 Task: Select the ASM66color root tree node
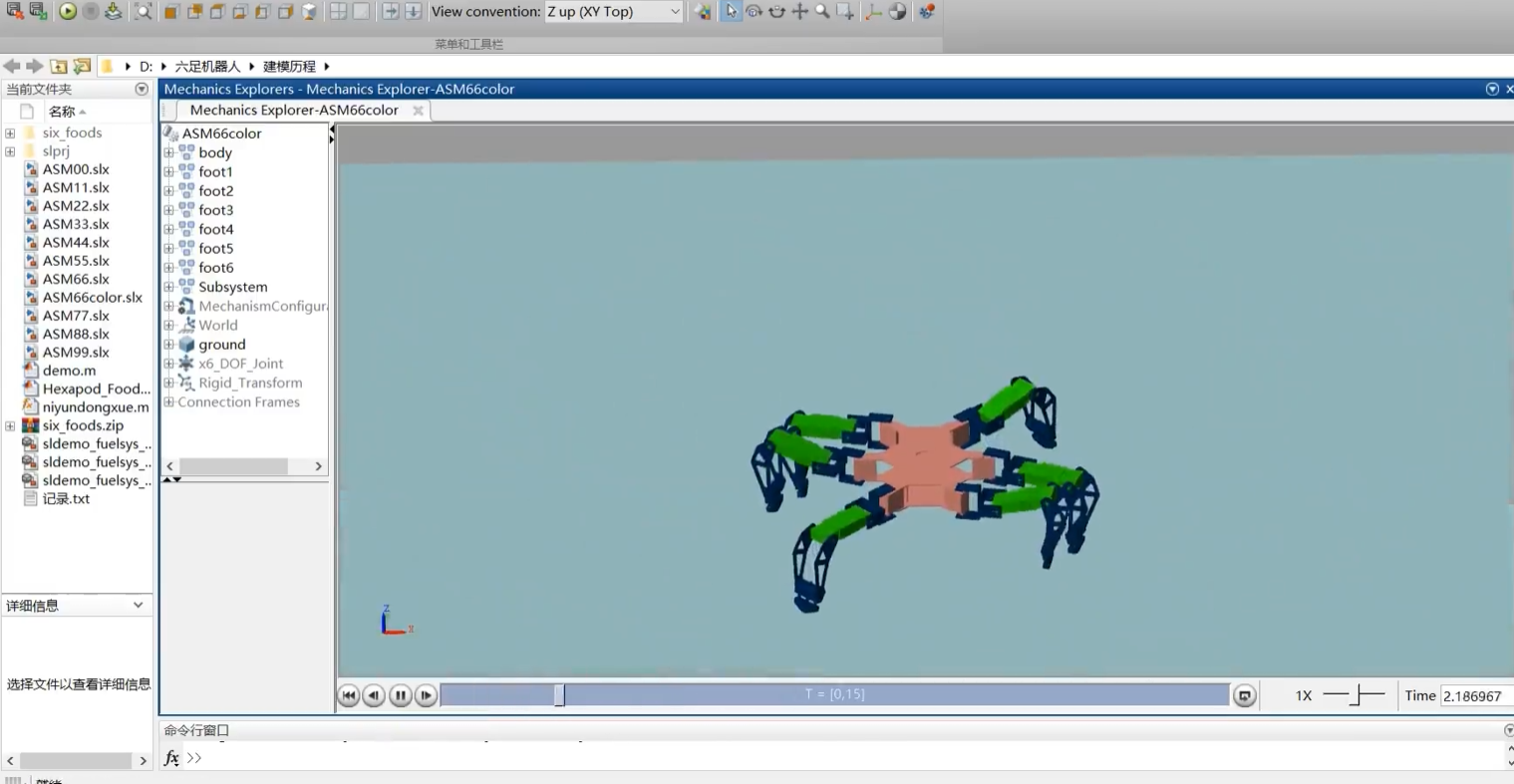click(221, 133)
